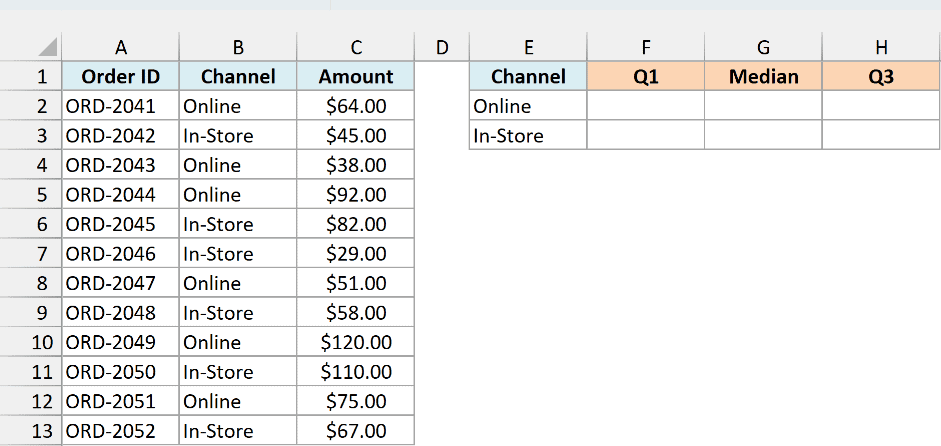Select the $110.00 amount cell
Screen dimensions: 941x446
coord(356,372)
